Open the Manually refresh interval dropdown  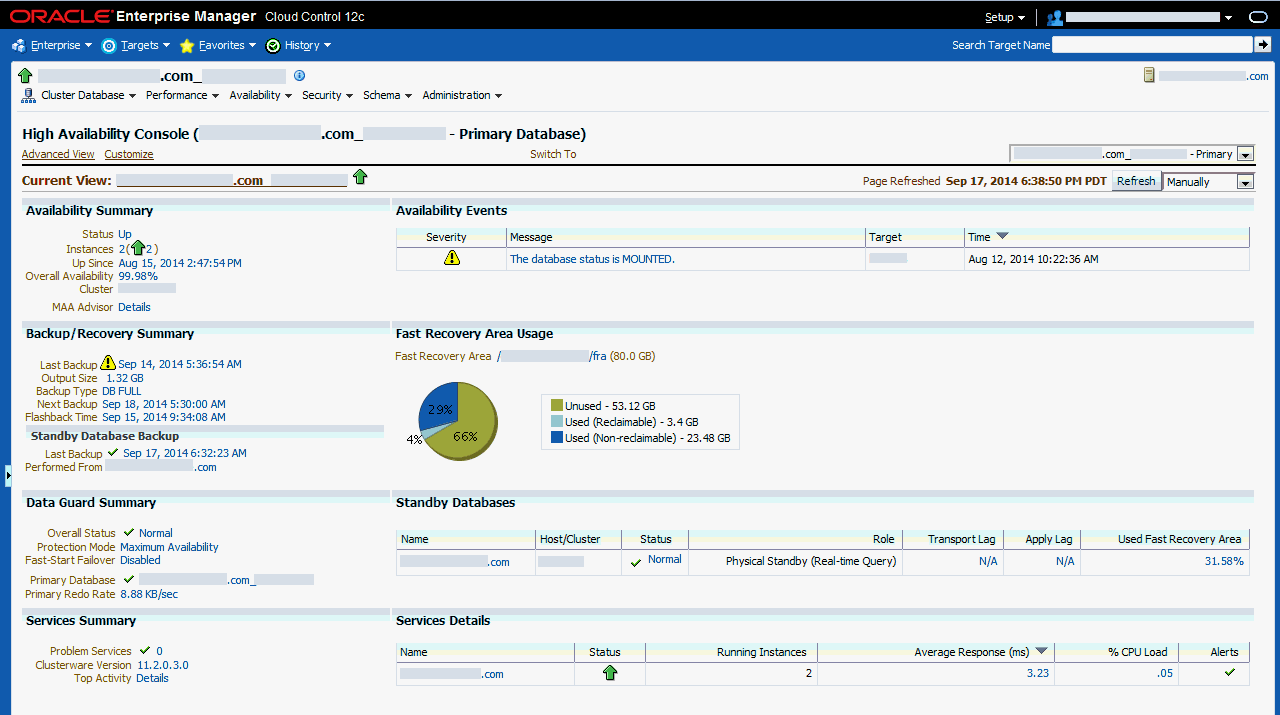(1208, 182)
